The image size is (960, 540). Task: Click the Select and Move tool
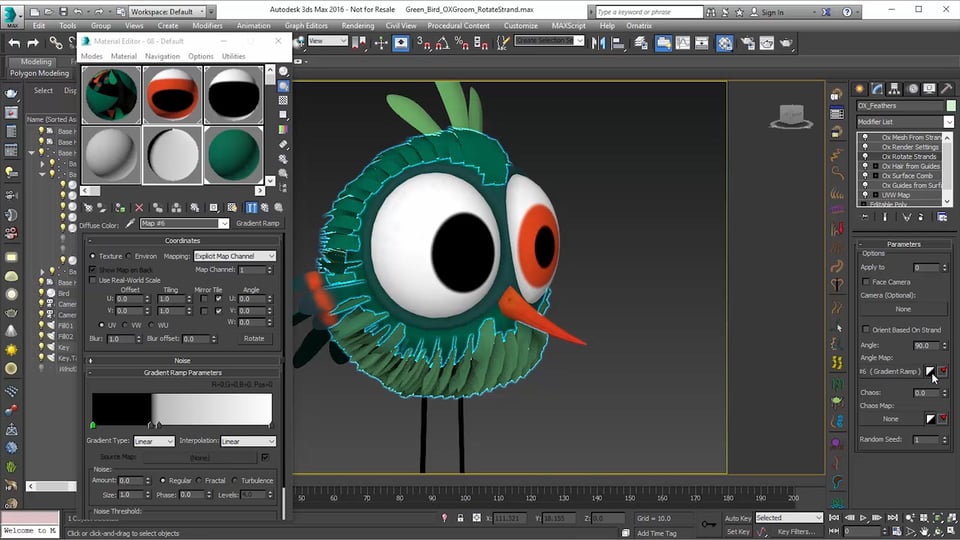pyautogui.click(x=381, y=43)
